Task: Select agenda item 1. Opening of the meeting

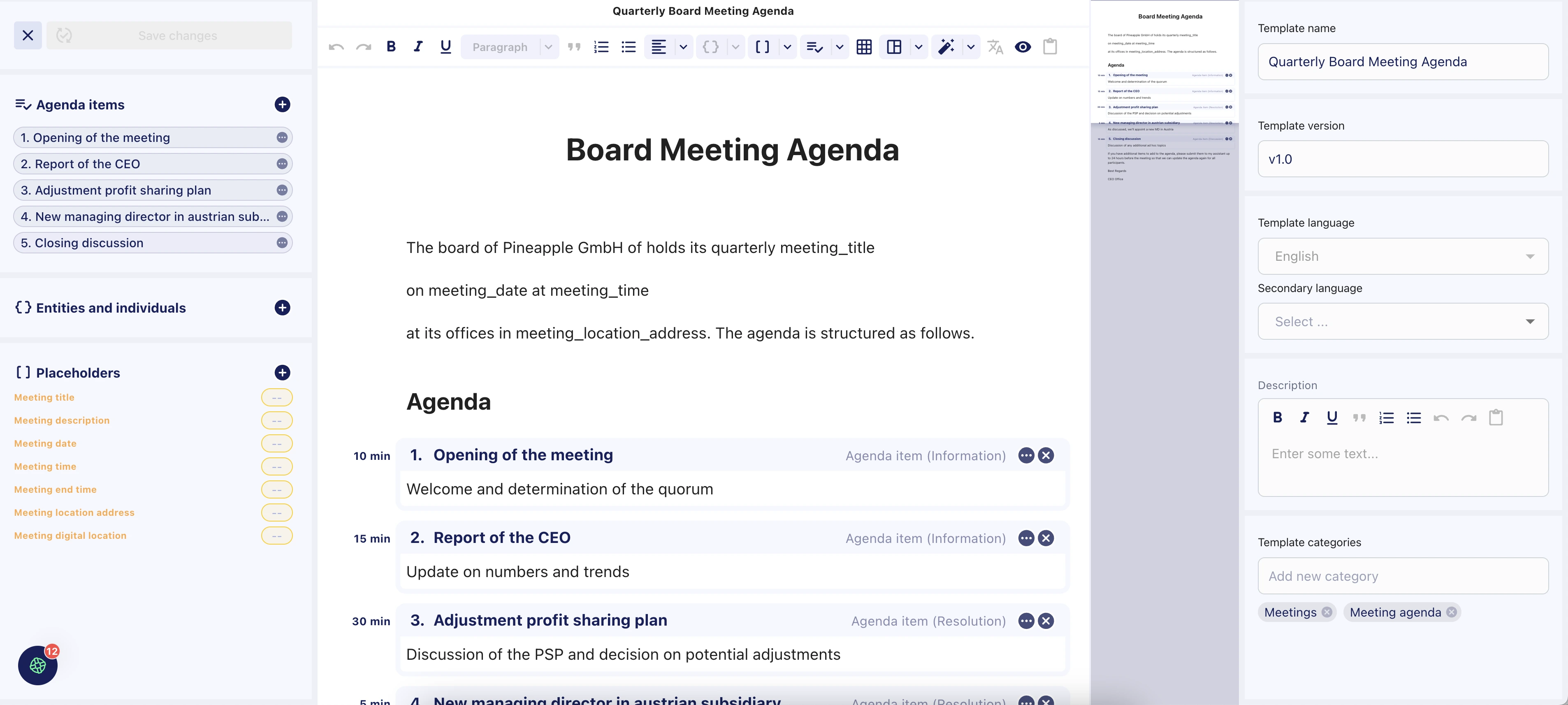Action: pyautogui.click(x=153, y=138)
